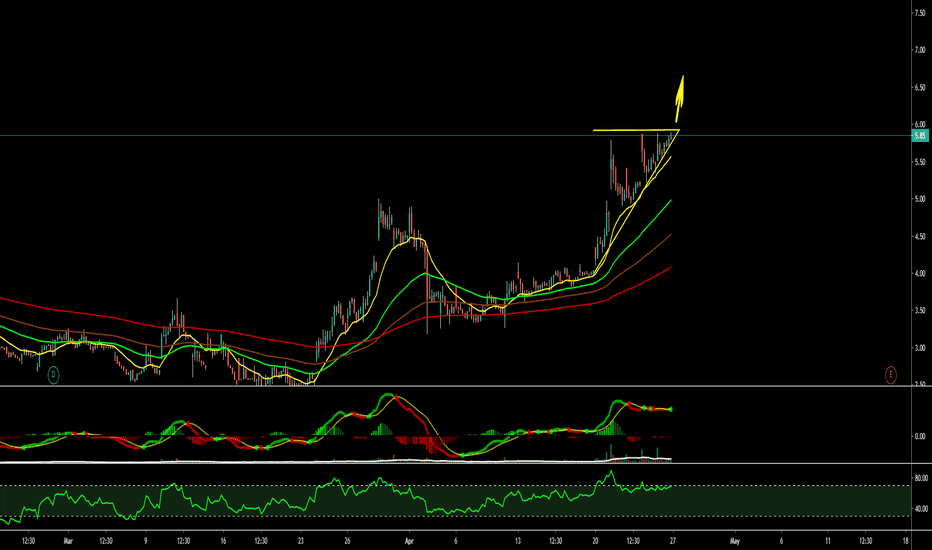Click the '11' date label on time axis
This screenshot has height=550, width=932.
pos(827,541)
